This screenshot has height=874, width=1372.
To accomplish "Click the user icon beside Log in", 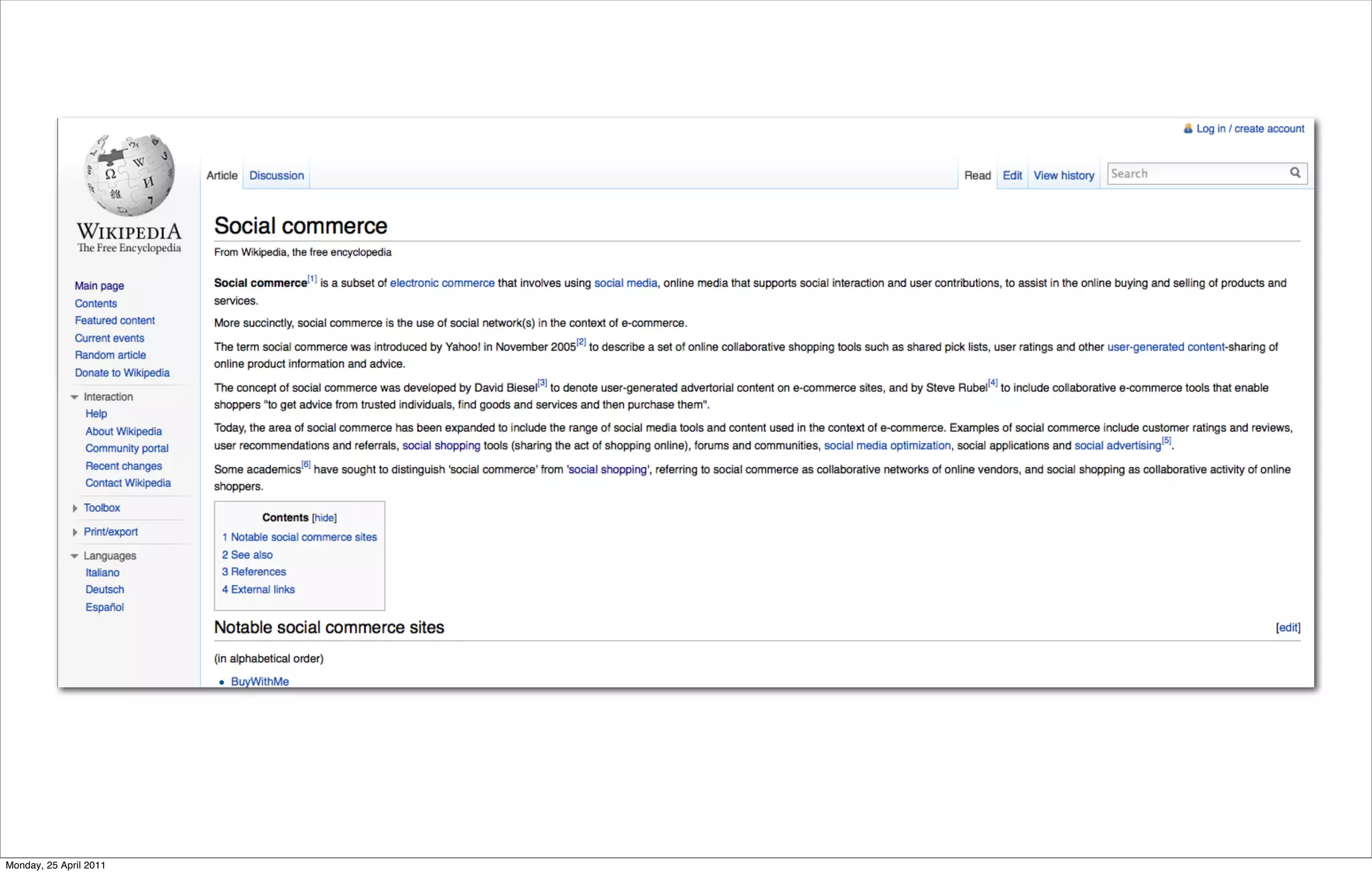I will (x=1188, y=129).
